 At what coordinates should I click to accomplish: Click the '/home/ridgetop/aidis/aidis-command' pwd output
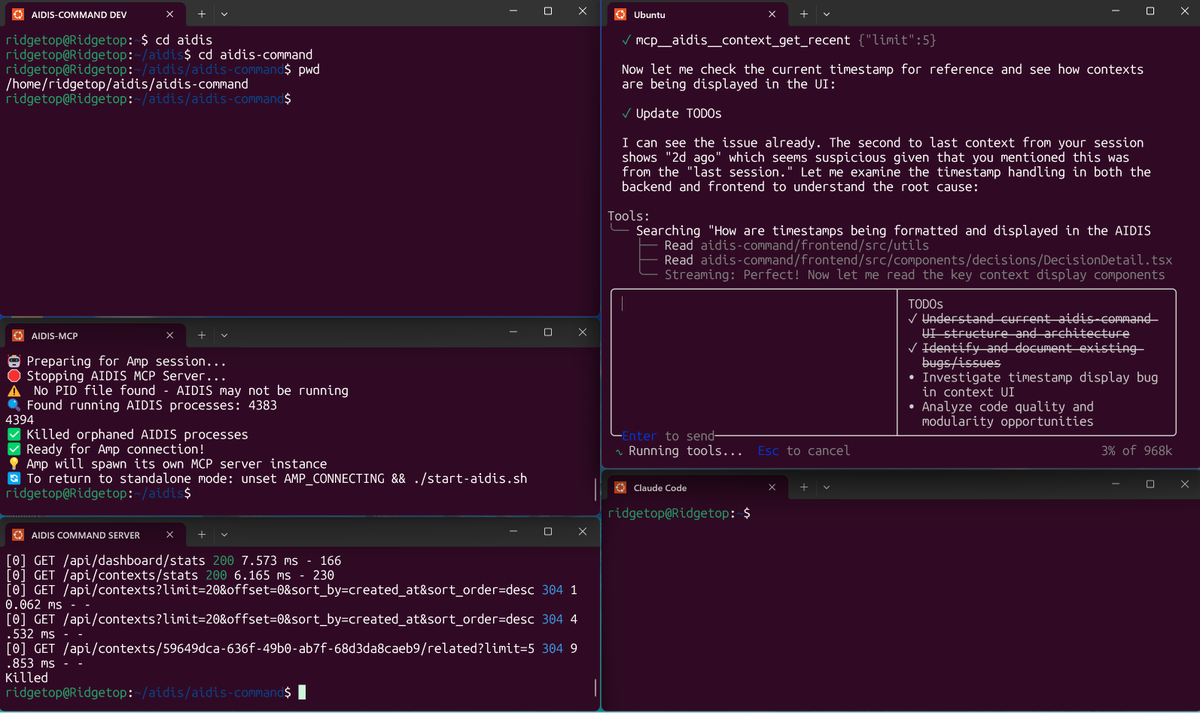(127, 84)
